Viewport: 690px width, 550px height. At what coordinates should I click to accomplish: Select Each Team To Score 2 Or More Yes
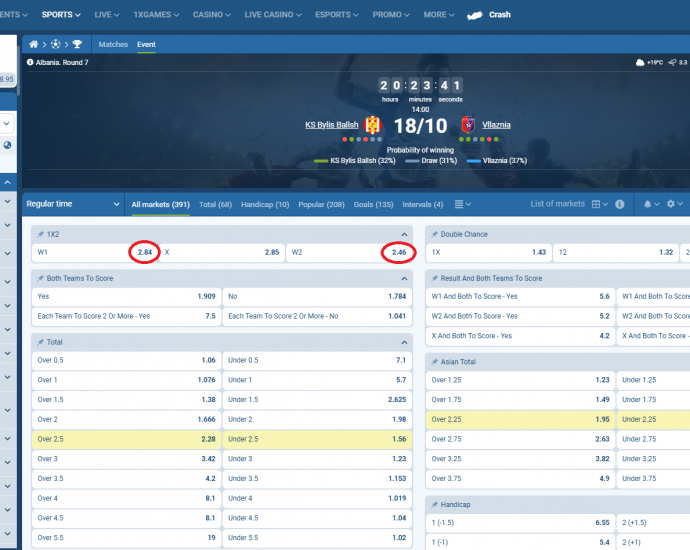(x=126, y=316)
